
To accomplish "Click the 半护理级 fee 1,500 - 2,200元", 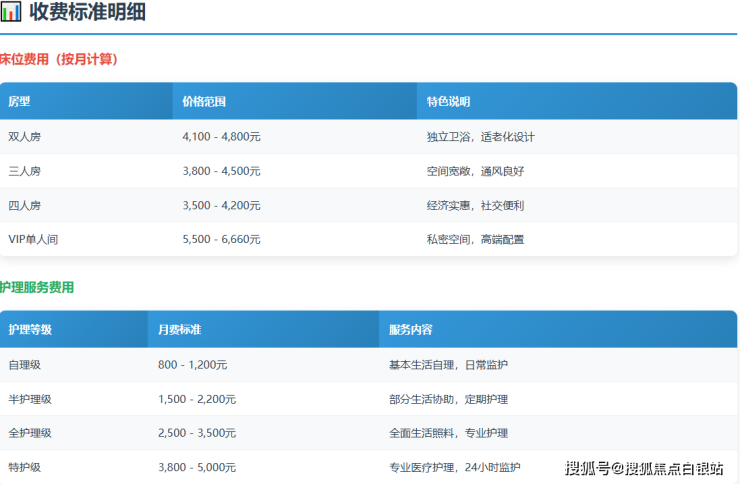I will coord(197,399).
